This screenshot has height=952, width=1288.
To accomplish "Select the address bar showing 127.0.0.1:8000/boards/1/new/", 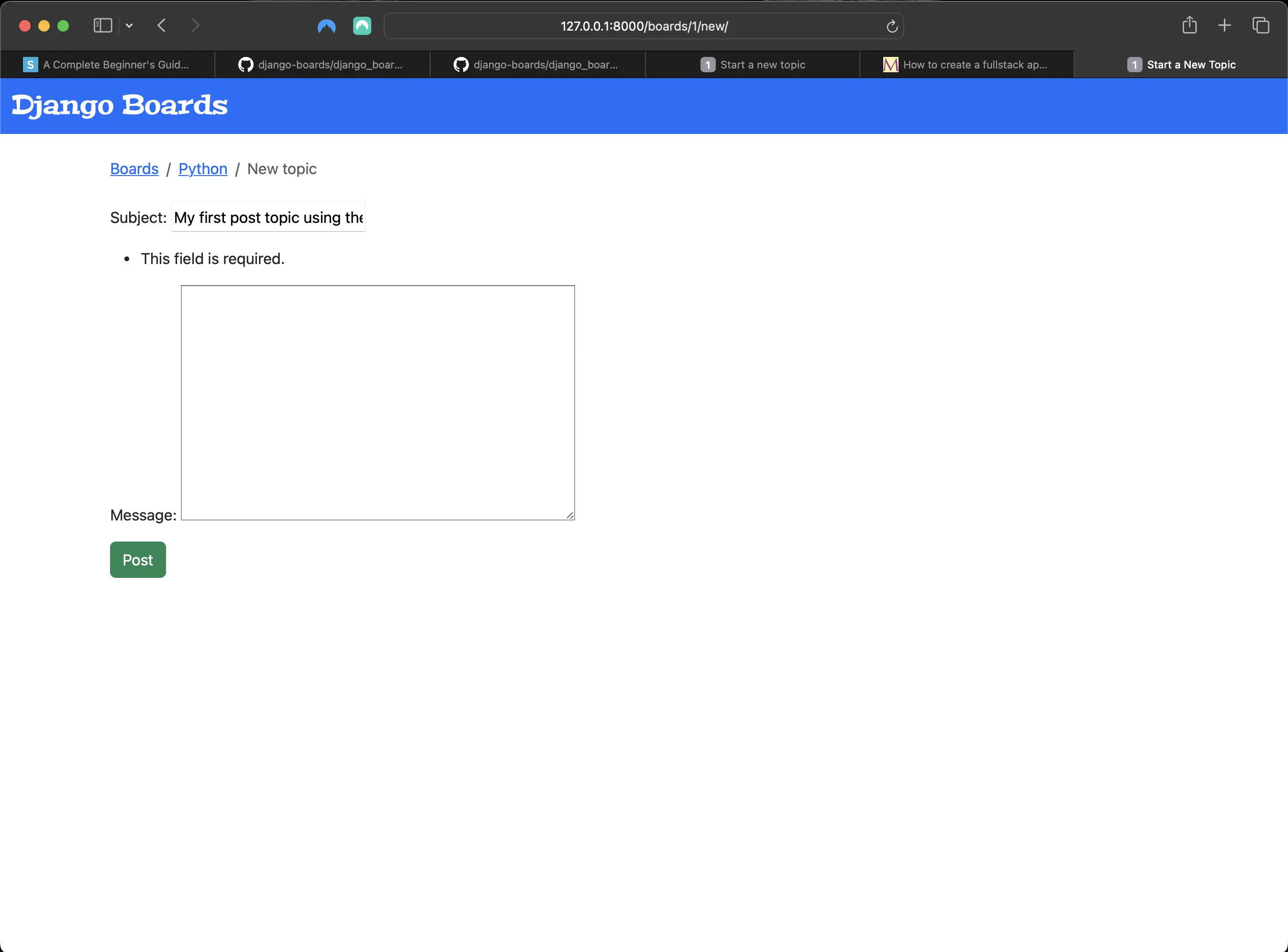I will point(644,26).
